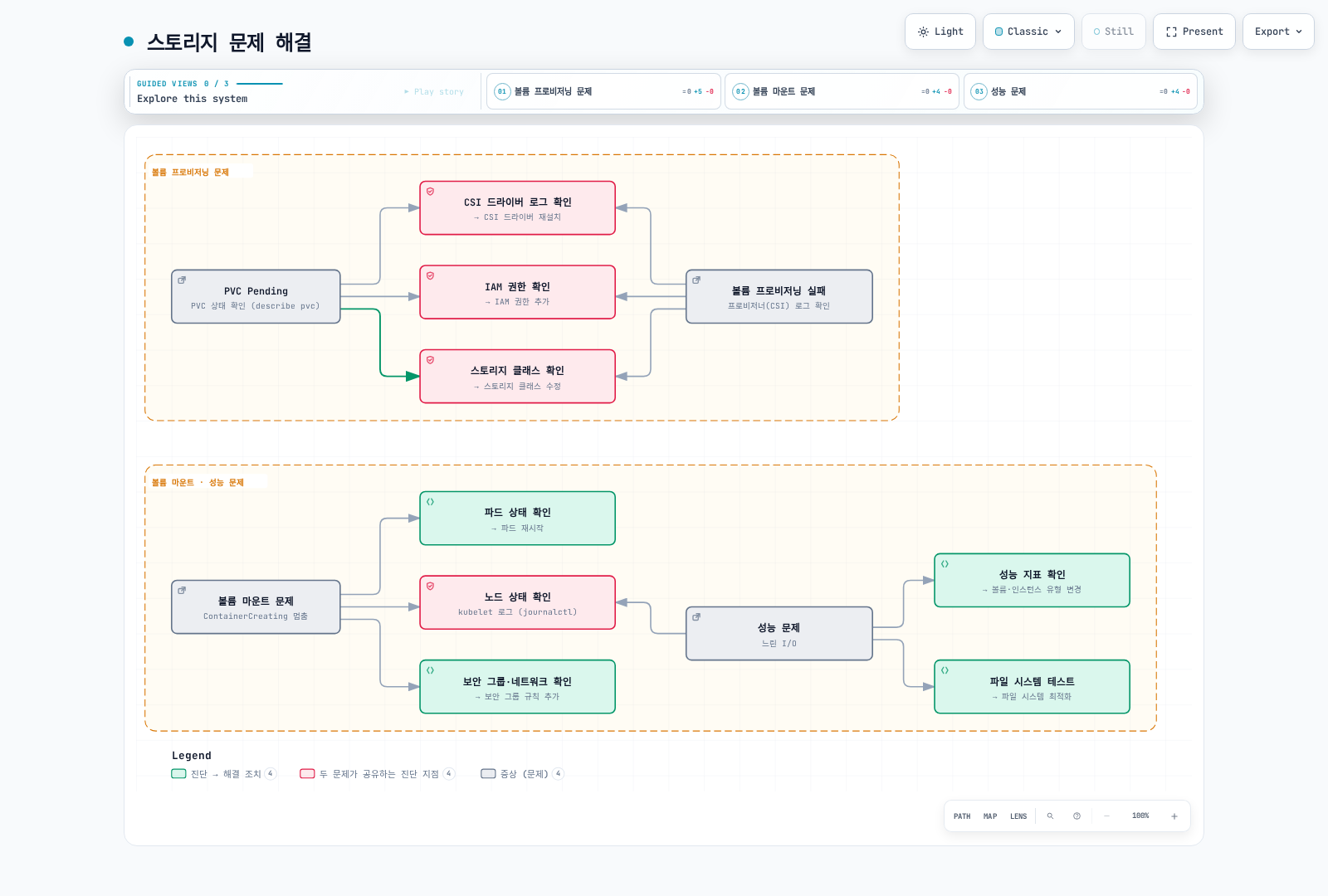Click the 성능 지표 확인 node

coord(1033,581)
